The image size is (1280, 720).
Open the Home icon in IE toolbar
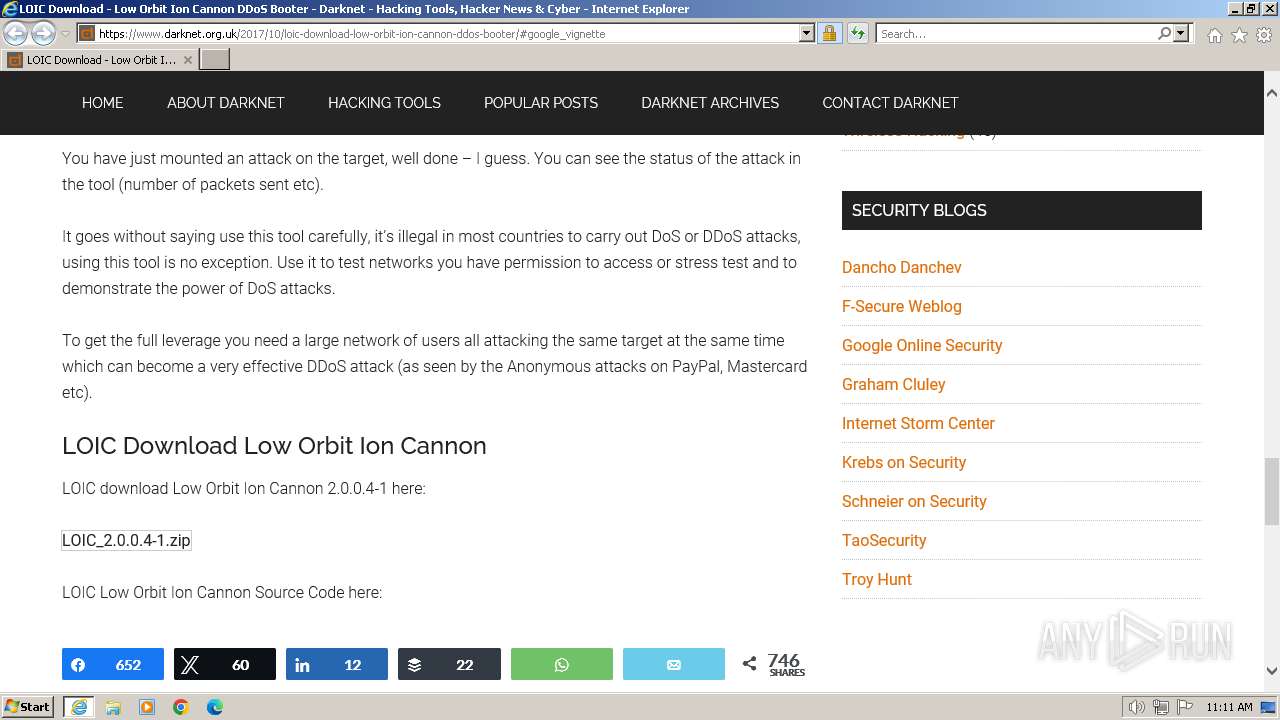click(1214, 35)
